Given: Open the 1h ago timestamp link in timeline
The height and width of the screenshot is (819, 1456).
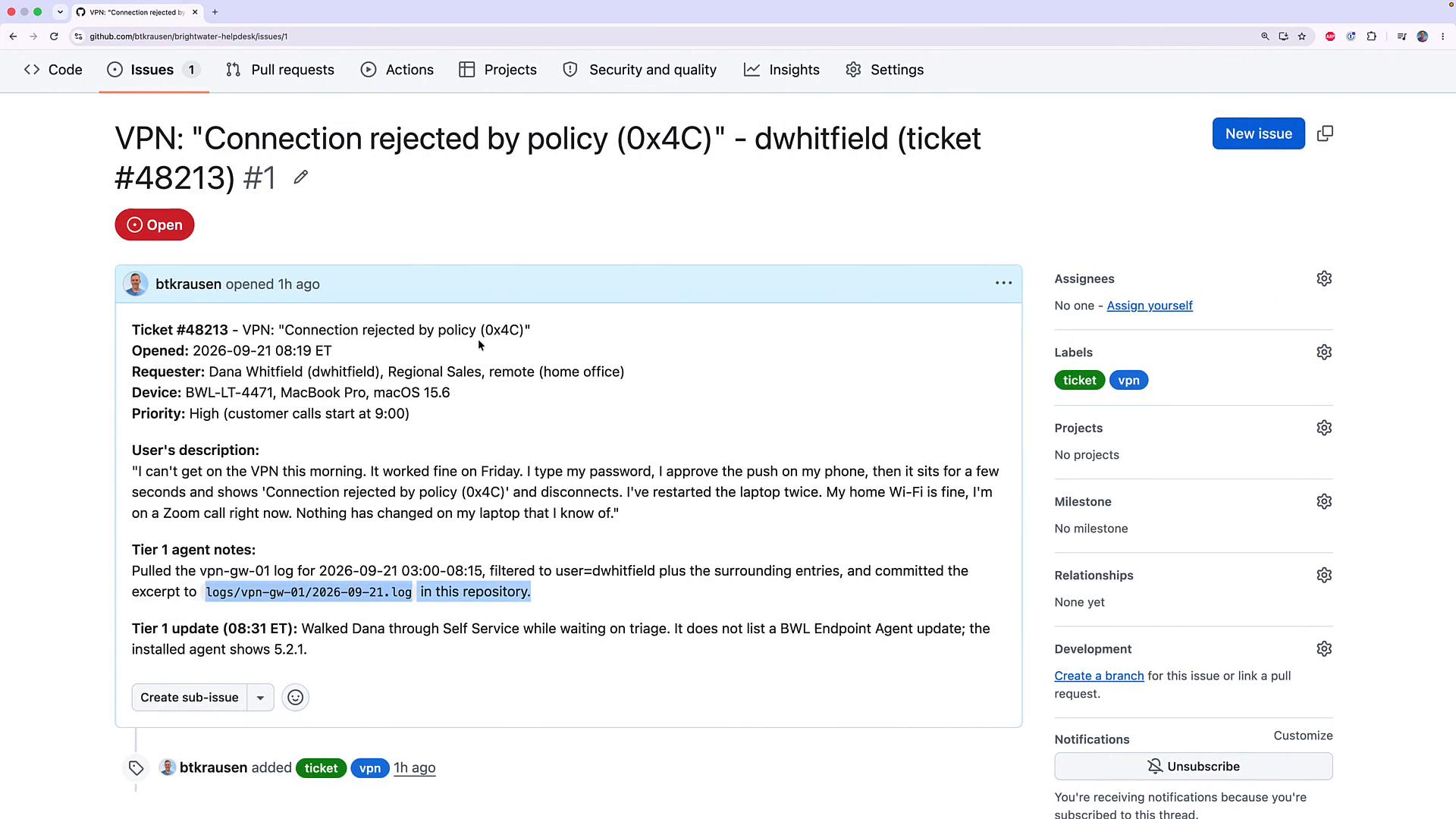Looking at the screenshot, I should 415,767.
